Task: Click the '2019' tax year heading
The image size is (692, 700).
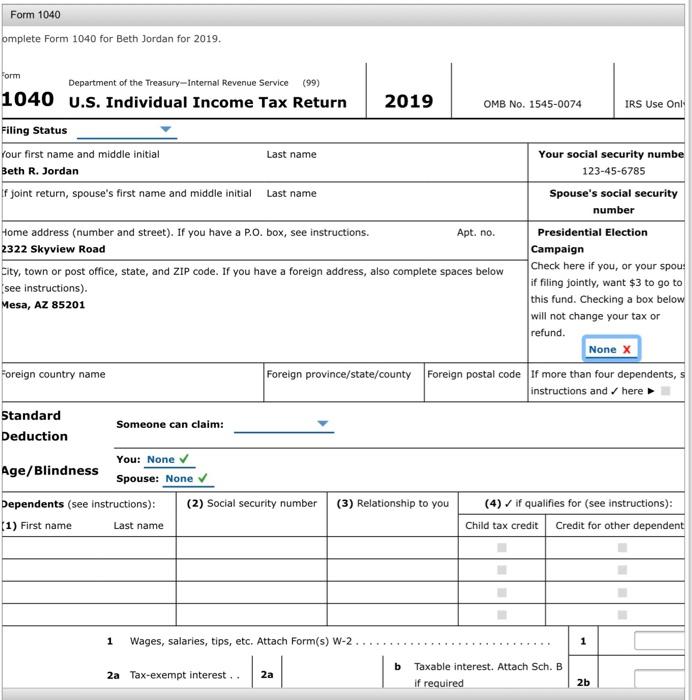Action: click(x=409, y=101)
